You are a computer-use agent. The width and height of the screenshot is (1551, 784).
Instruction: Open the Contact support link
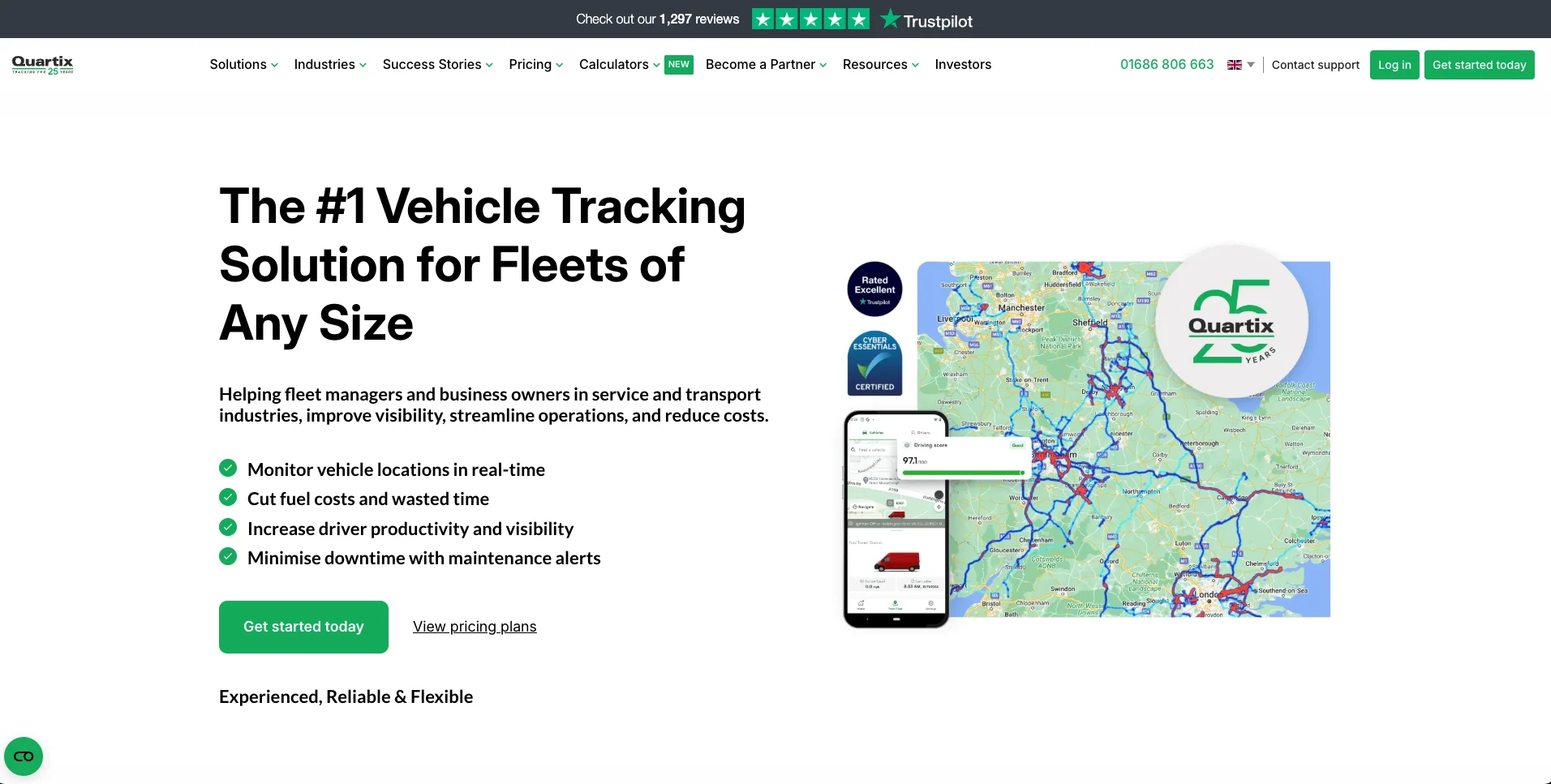tap(1315, 65)
